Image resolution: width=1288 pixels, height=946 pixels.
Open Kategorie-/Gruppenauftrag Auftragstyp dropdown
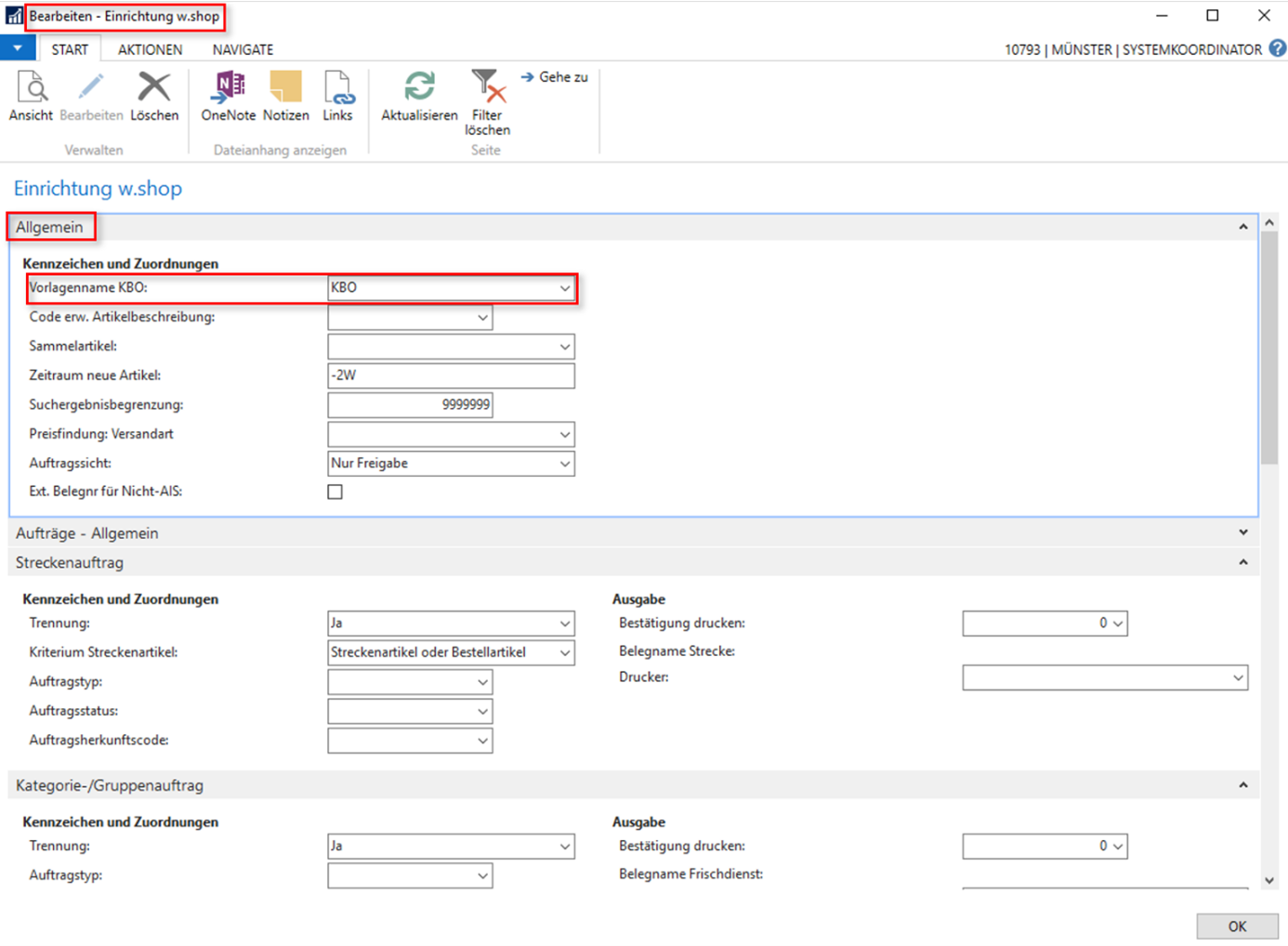[482, 875]
